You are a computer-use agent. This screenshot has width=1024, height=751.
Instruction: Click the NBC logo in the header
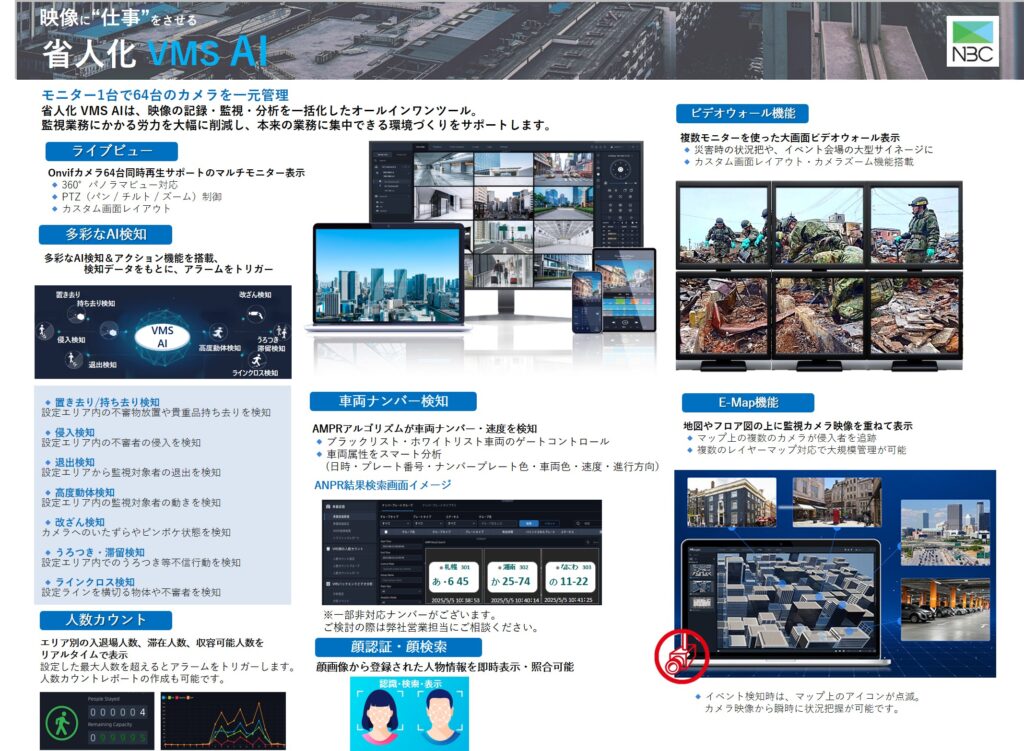pyautogui.click(x=972, y=41)
